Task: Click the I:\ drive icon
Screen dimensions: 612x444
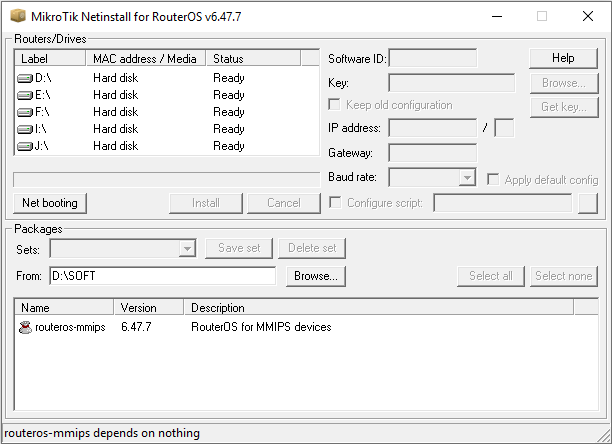Action: pos(25,129)
